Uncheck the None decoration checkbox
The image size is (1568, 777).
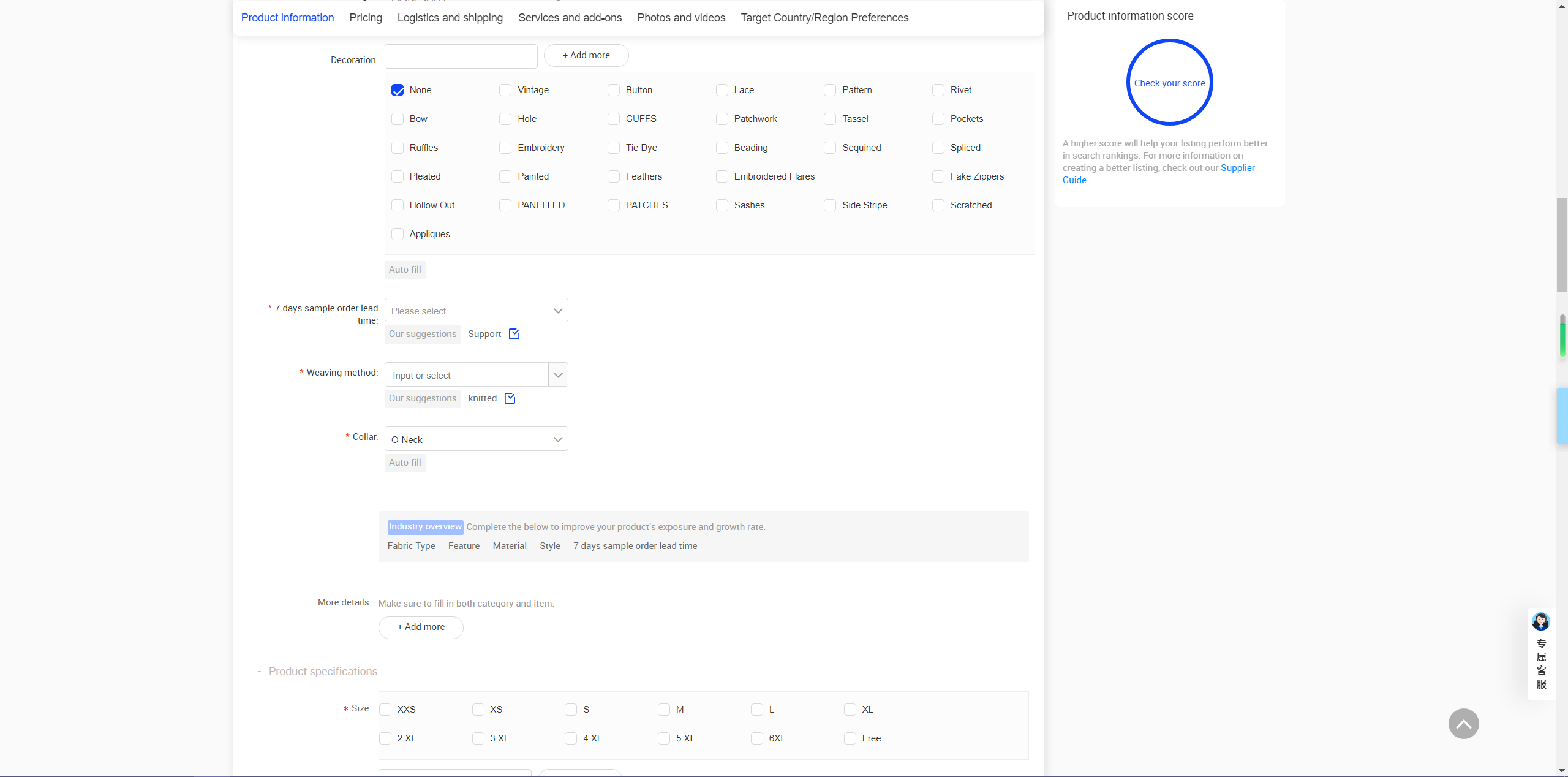[398, 90]
